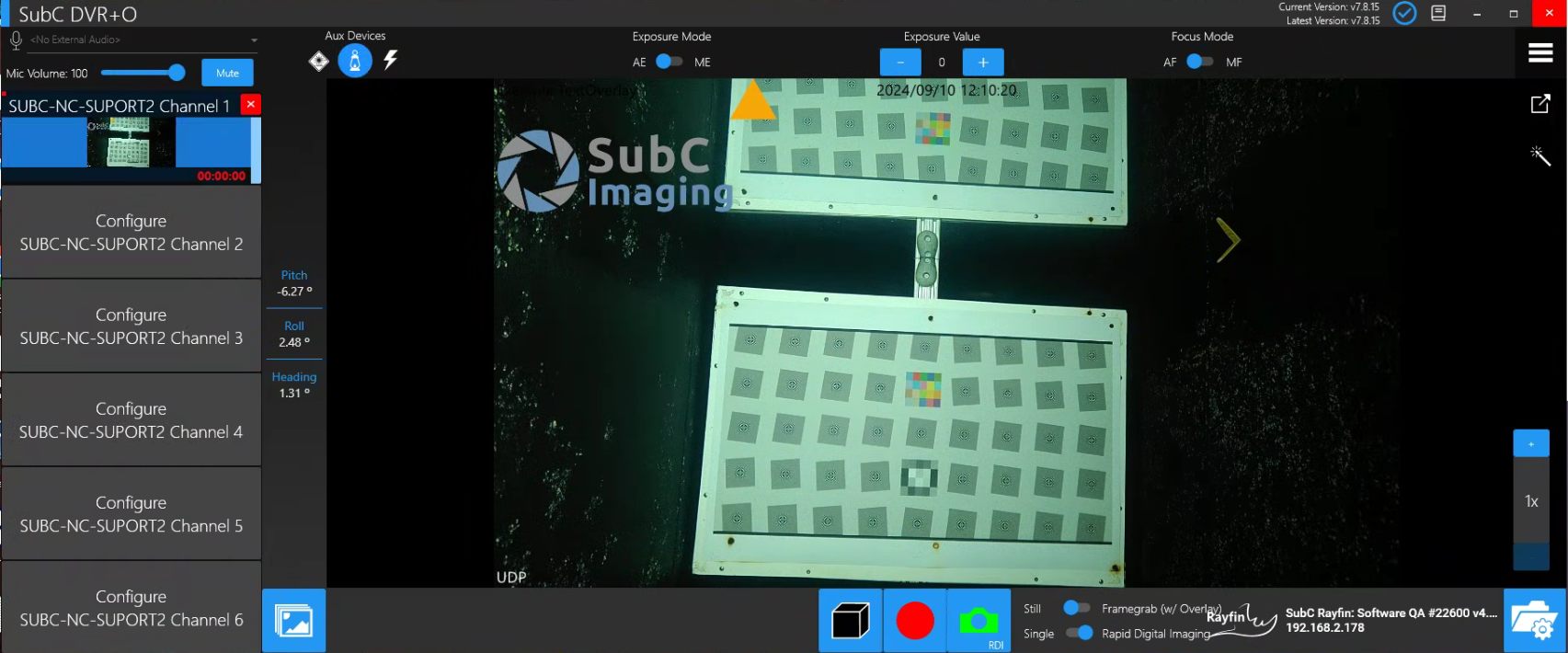The width and height of the screenshot is (1568, 653).
Task: Toggle Single versus Rapid Digital Imaging
Action: point(1079,633)
